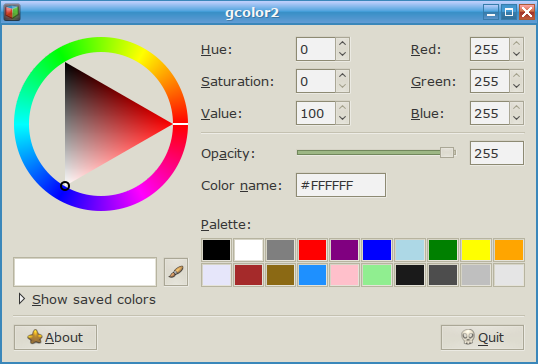The width and height of the screenshot is (538, 364).
Task: Open the About dialog
Action: [55, 338]
